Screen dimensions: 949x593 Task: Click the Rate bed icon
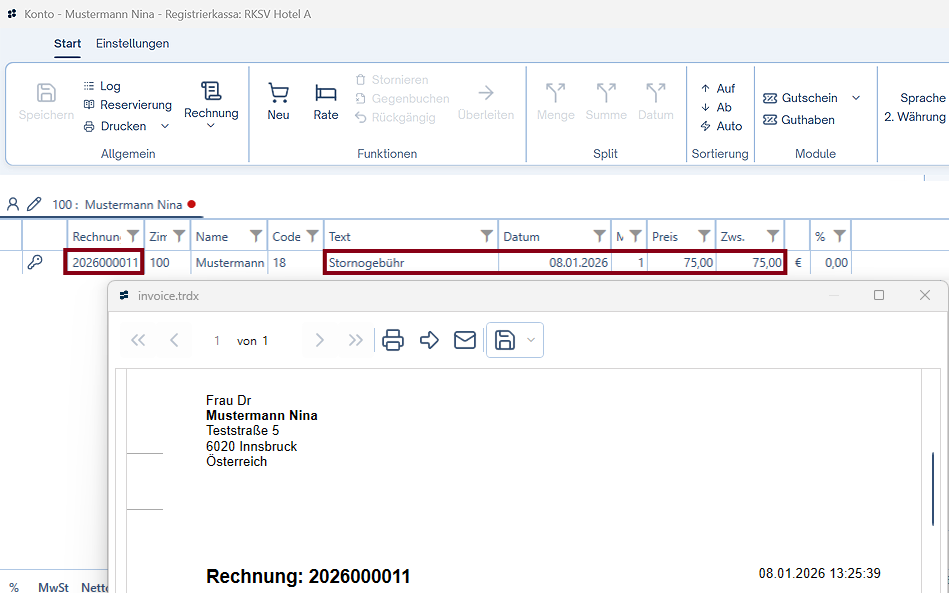pos(326,94)
